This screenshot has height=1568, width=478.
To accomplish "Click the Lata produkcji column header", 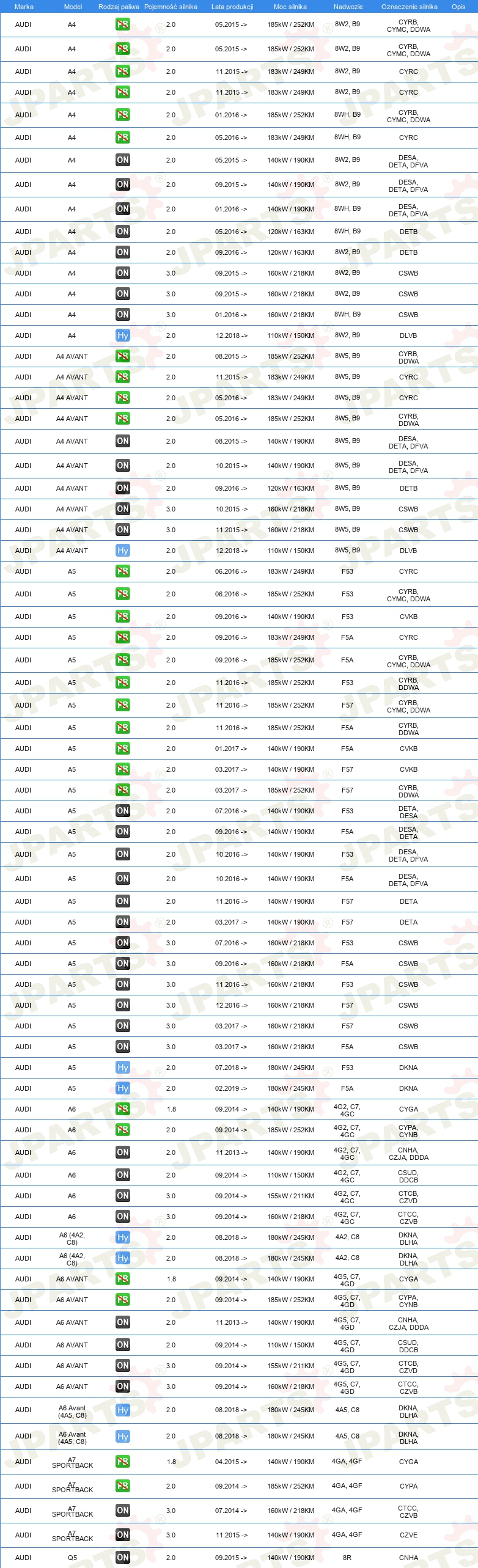I will tap(232, 7).
